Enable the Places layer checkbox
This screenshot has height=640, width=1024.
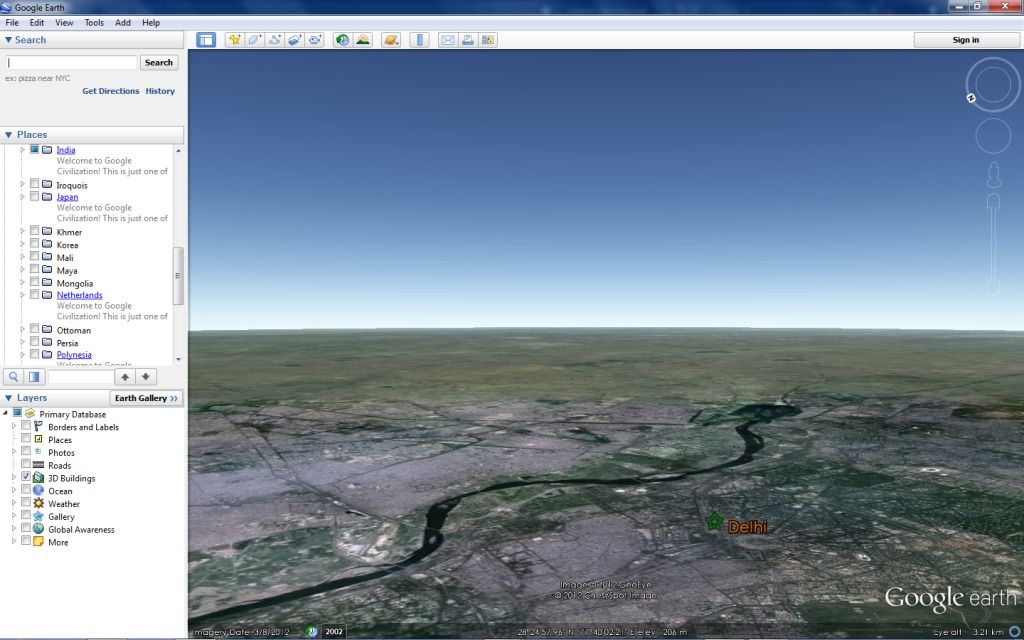26,439
